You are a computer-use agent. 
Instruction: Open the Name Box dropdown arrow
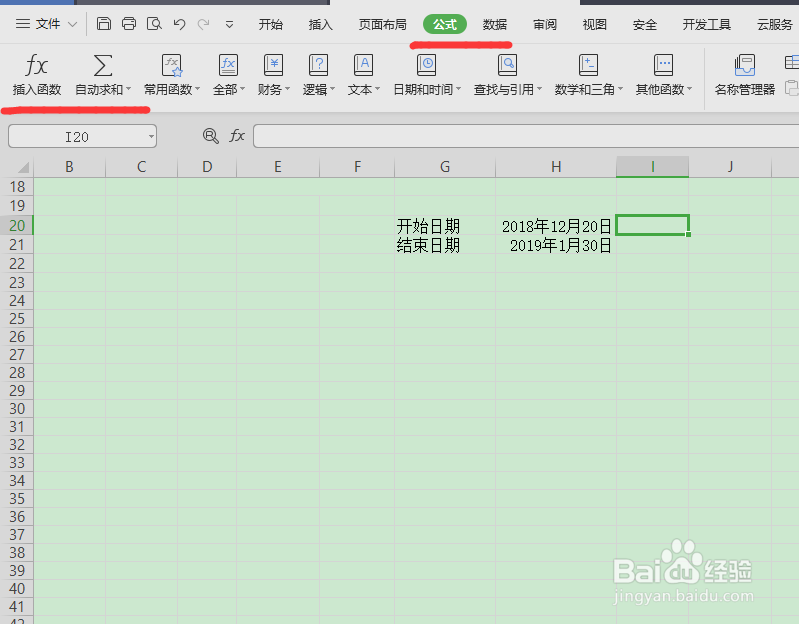pos(151,137)
